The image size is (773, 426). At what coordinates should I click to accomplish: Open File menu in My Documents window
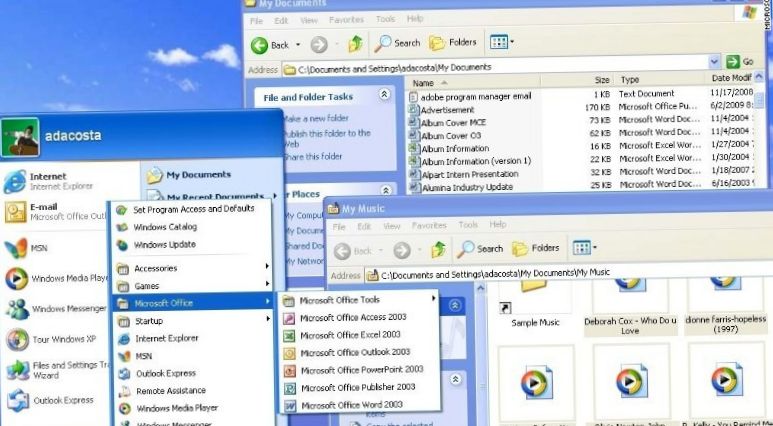click(x=256, y=21)
